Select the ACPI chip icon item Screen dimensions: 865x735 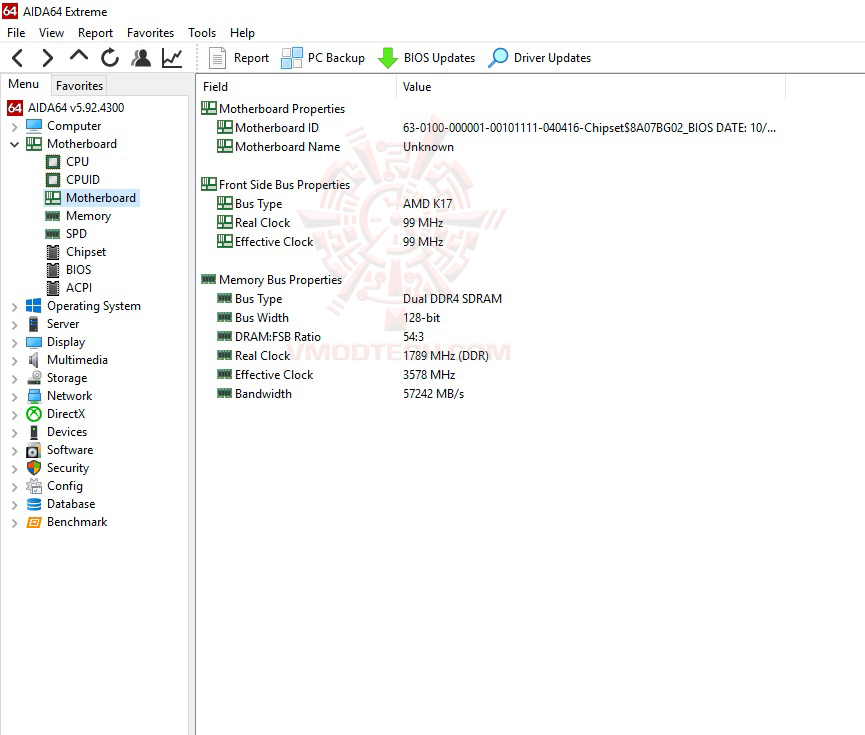click(x=53, y=288)
